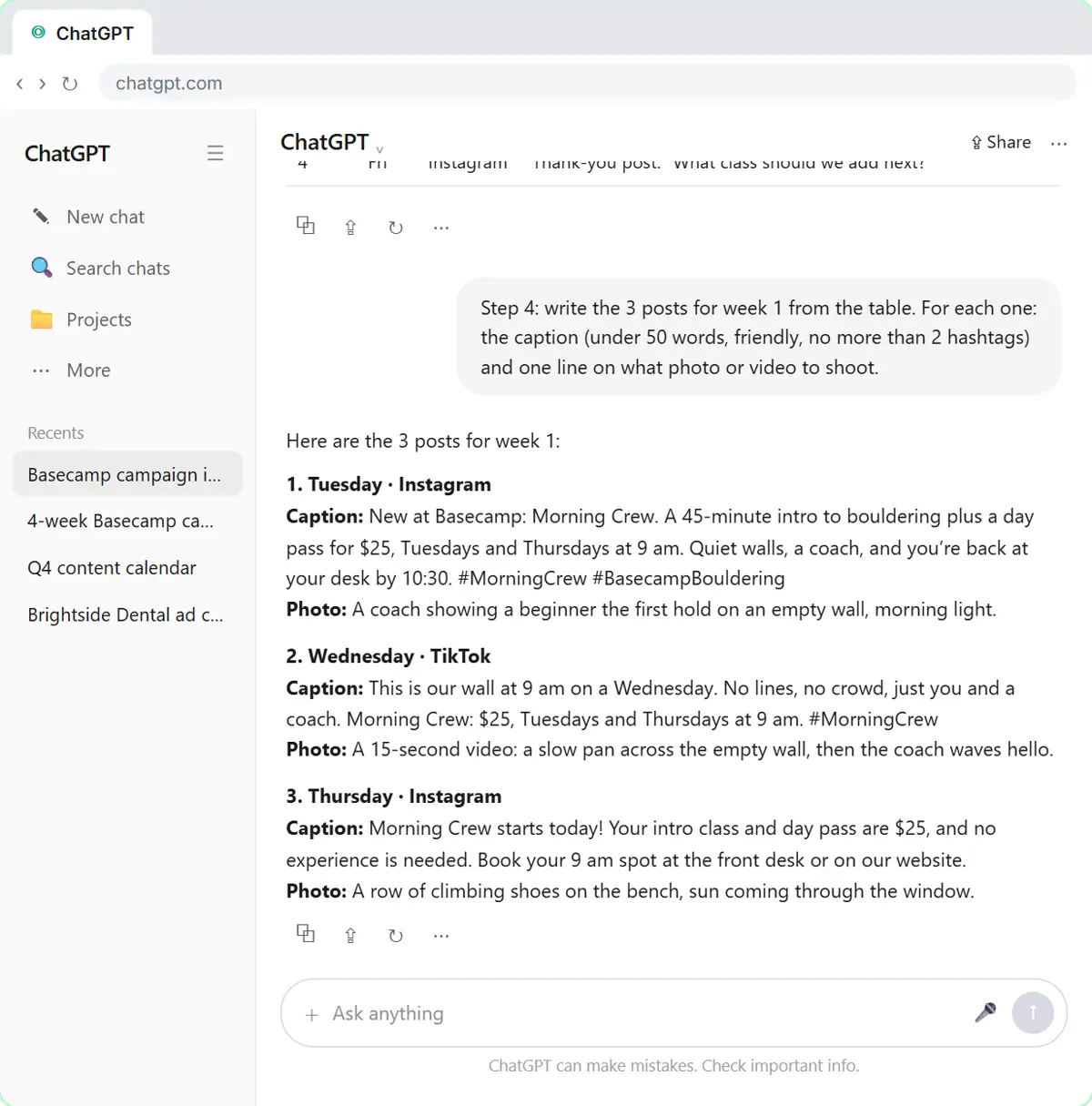This screenshot has width=1092, height=1106.
Task: Click the browser forward arrow
Action: point(42,84)
